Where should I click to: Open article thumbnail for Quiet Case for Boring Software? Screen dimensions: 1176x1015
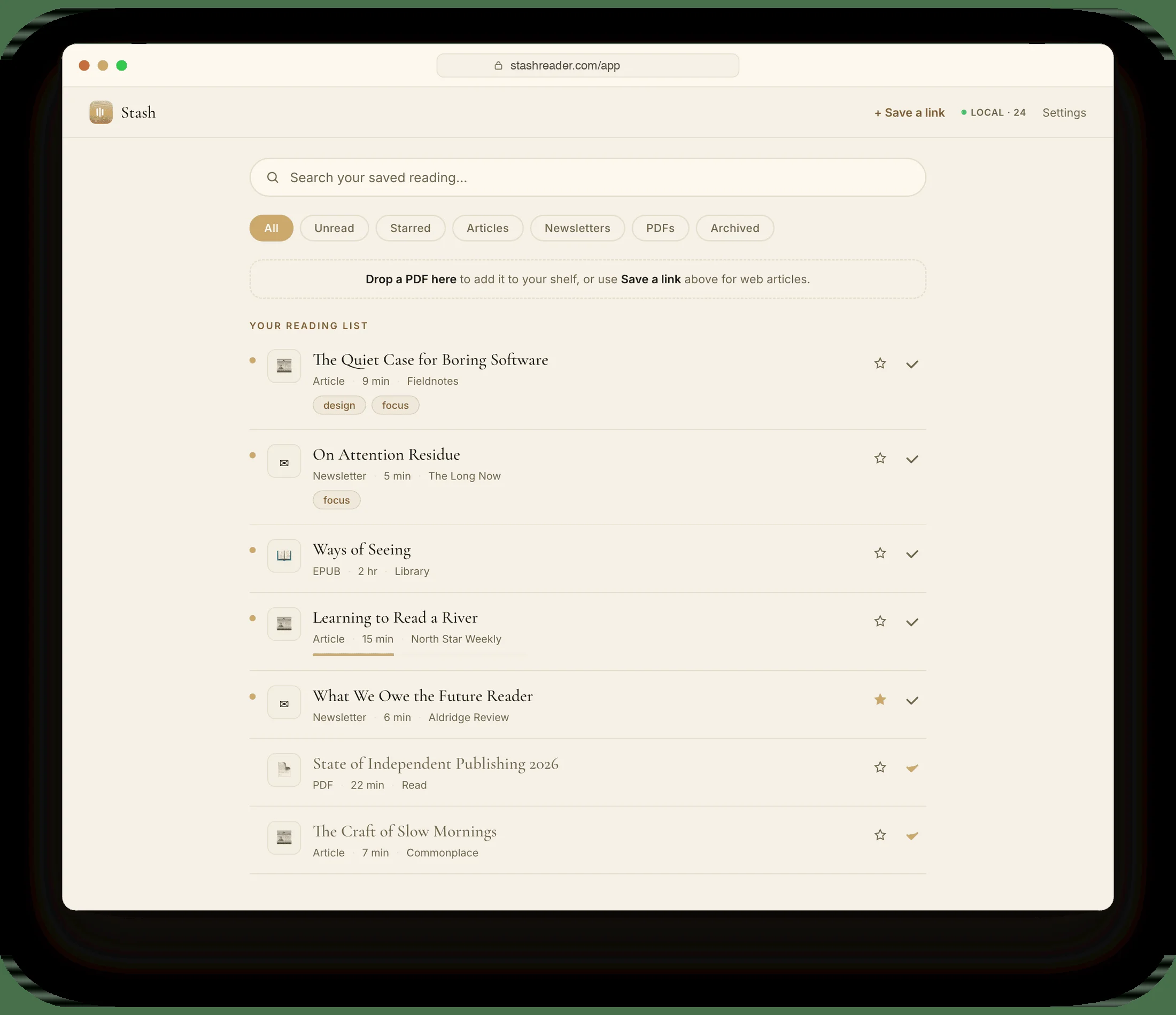(x=284, y=366)
